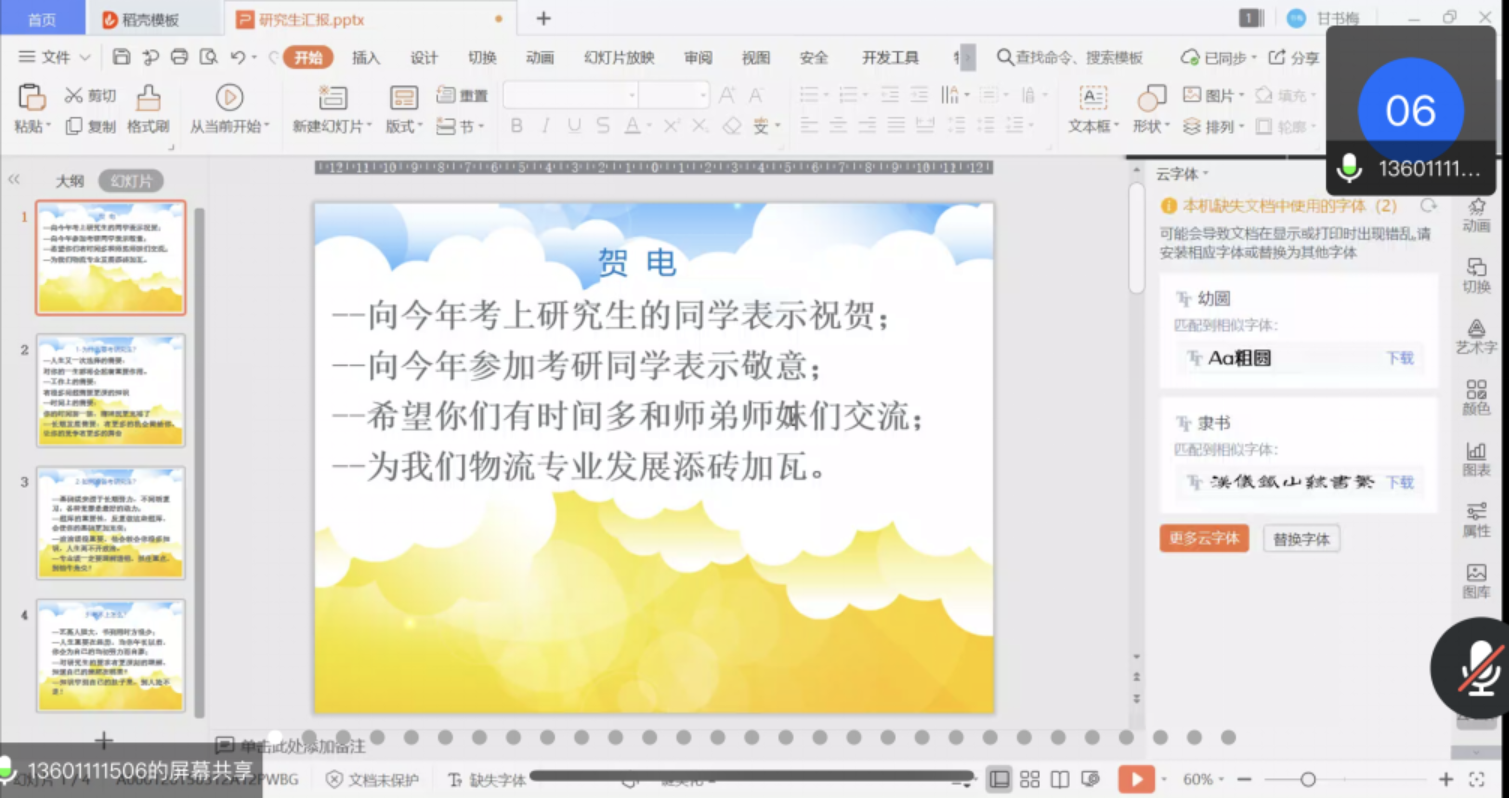Open the Insert (插入) ribbon tab
This screenshot has height=799, width=1510.
(366, 58)
